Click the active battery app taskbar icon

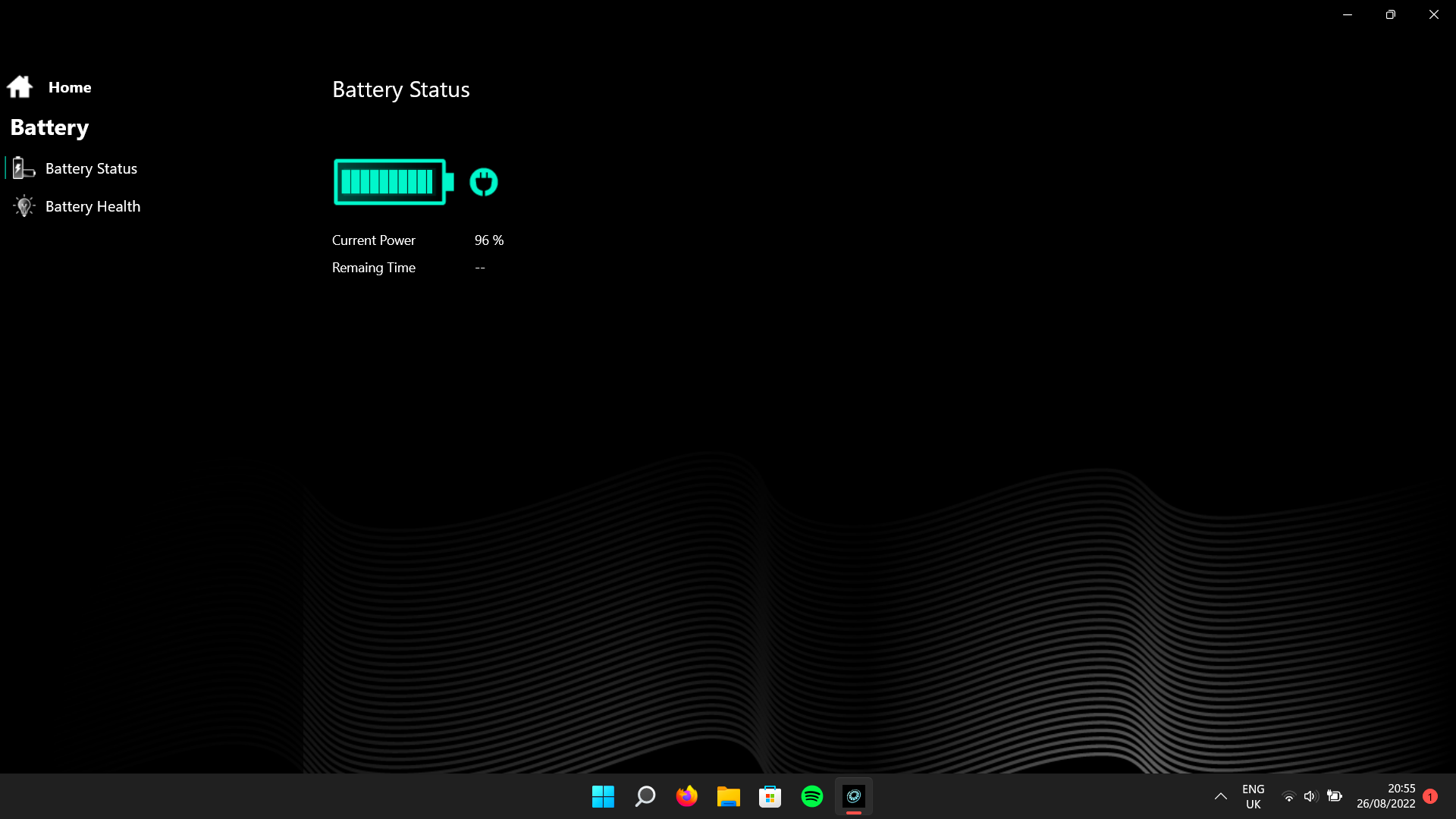pos(854,796)
